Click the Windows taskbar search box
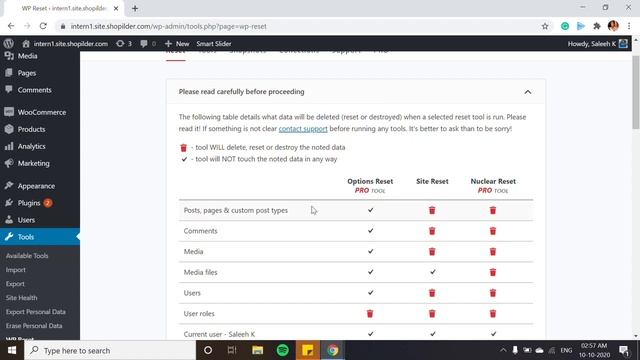The height and width of the screenshot is (360, 640). [110, 350]
